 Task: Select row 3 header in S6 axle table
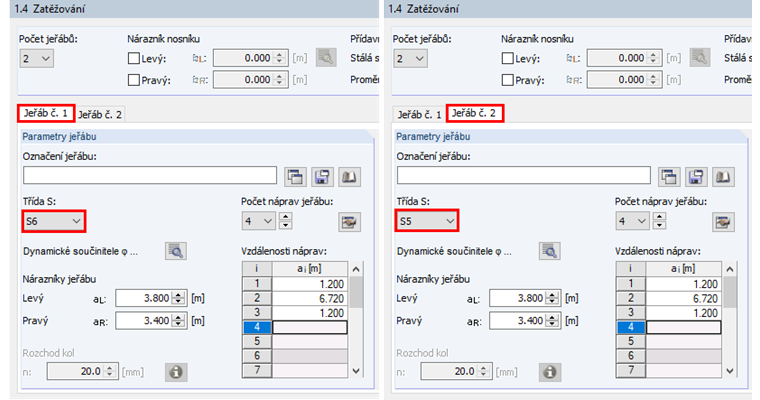(257, 313)
